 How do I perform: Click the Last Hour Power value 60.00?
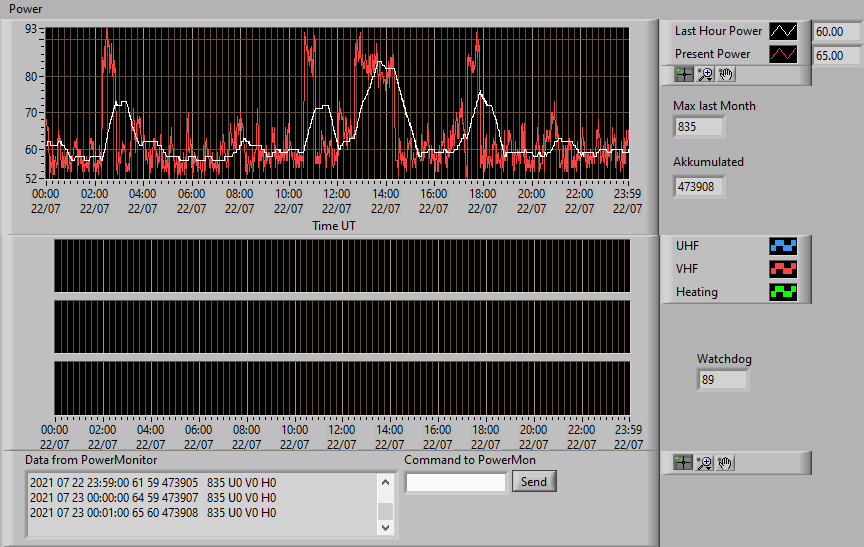coord(837,32)
